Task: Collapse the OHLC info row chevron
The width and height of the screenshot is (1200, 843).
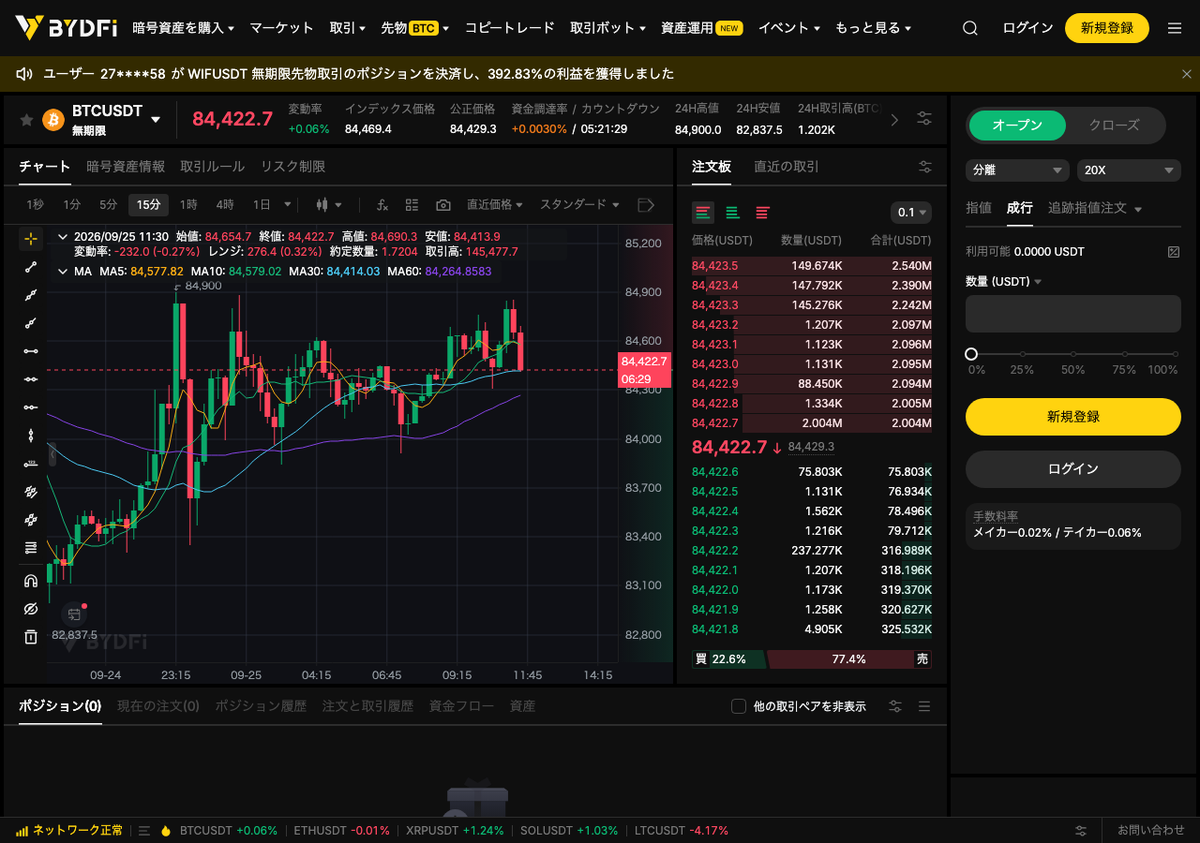Action: 63,237
